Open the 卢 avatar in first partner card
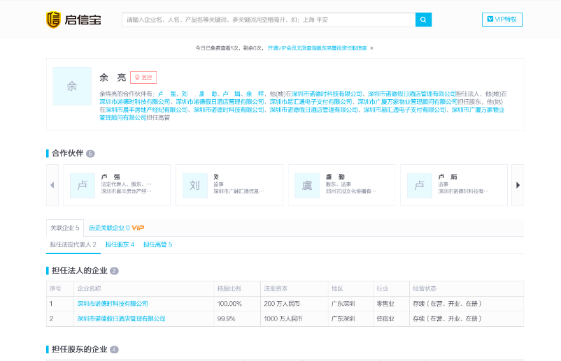The image size is (561, 361). pos(83,185)
